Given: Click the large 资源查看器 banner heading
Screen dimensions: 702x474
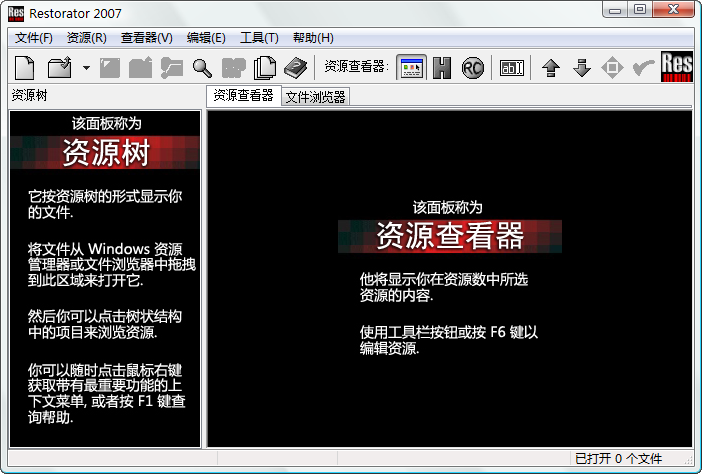Looking at the screenshot, I should pos(450,236).
